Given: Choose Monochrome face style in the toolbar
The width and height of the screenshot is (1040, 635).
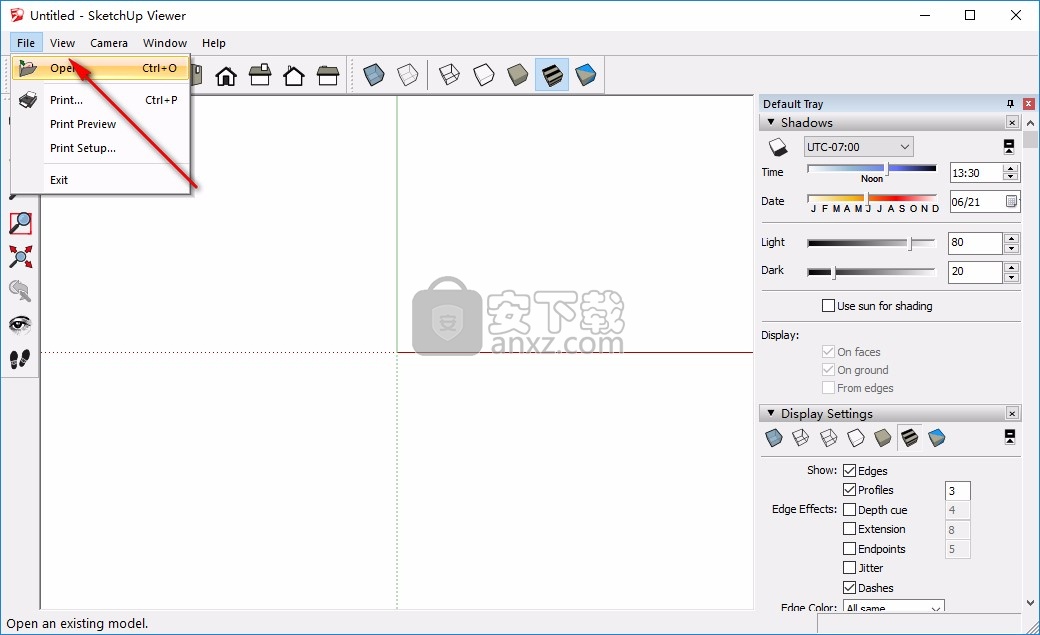Looking at the screenshot, I should [586, 74].
